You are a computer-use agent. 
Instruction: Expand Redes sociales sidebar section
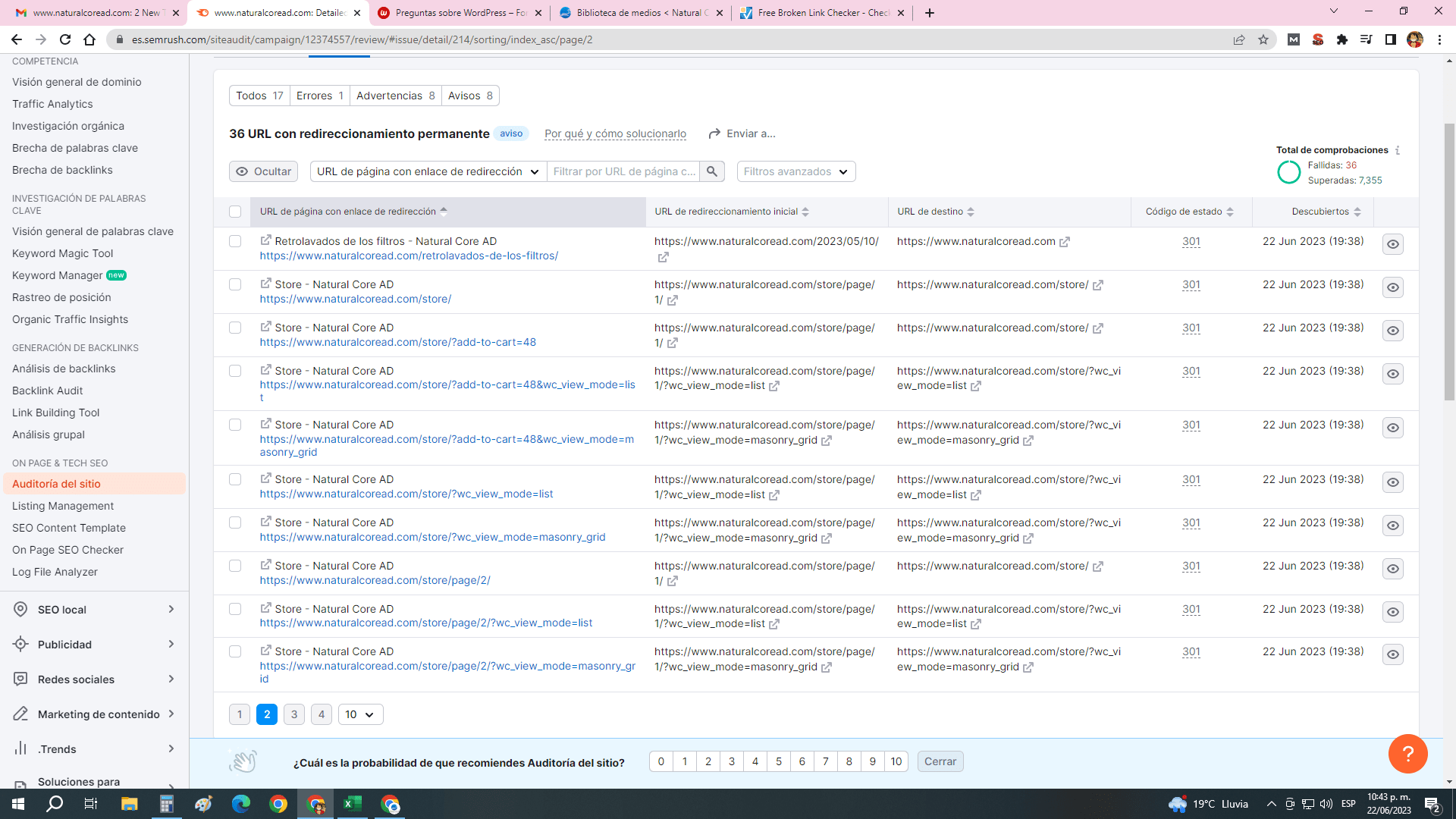pos(94,679)
